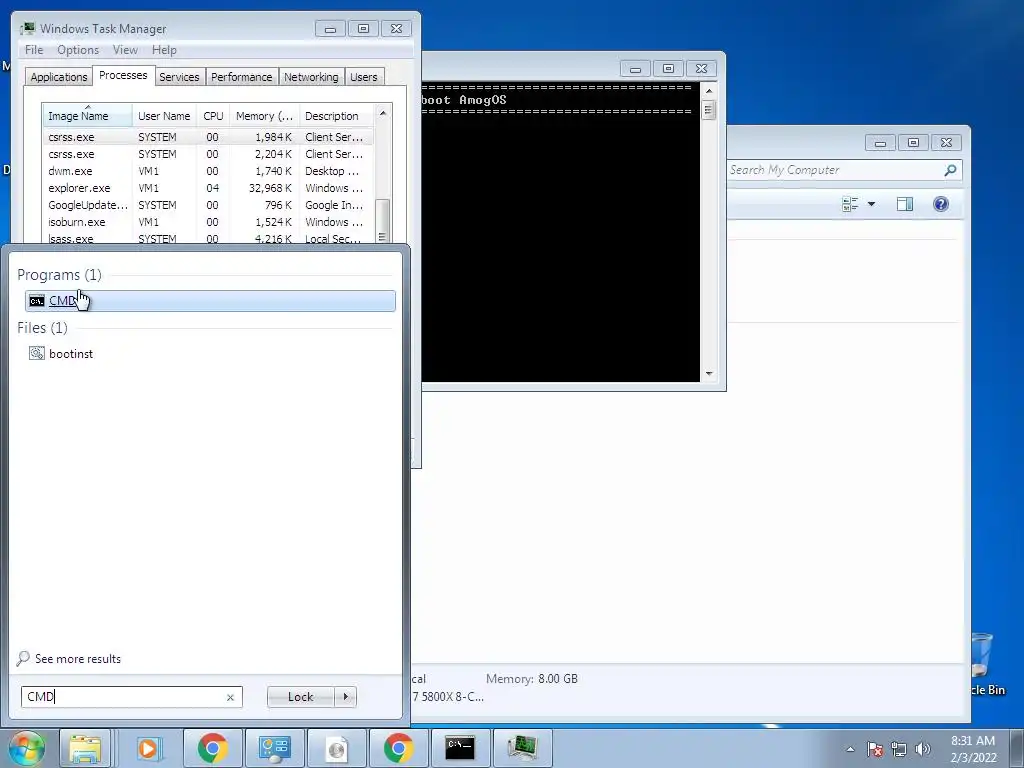The image size is (1024, 768).
Task: Open Task Manager Options menu
Action: [x=78, y=50]
